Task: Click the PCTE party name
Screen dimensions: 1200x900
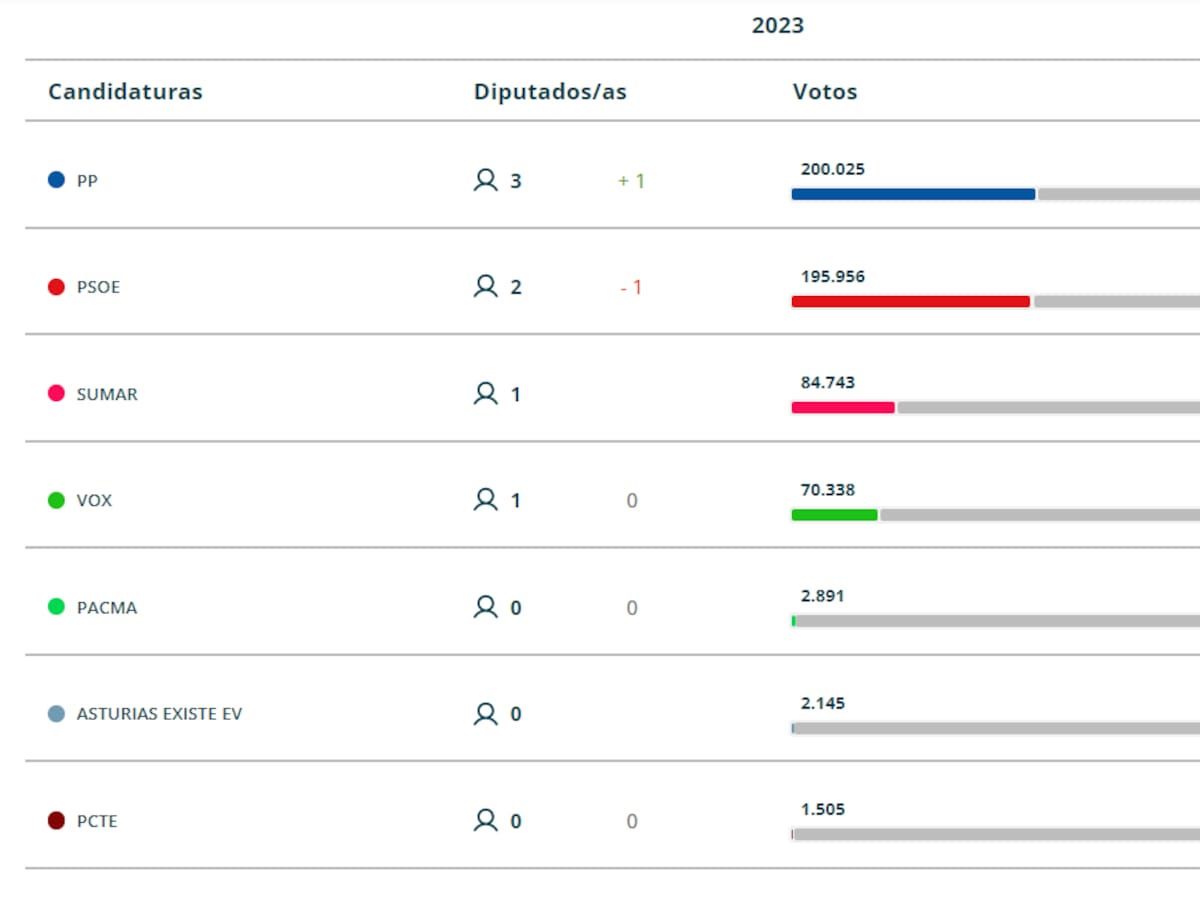Action: [x=97, y=821]
